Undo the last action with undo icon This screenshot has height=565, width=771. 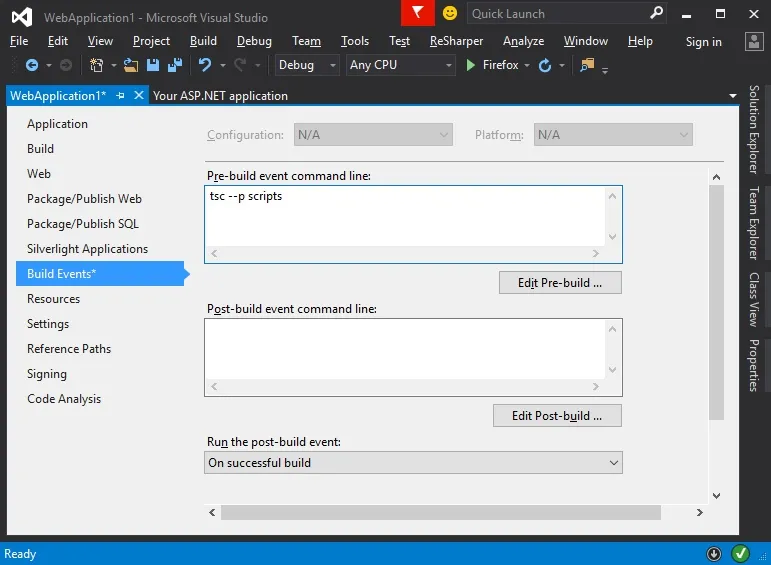click(205, 65)
